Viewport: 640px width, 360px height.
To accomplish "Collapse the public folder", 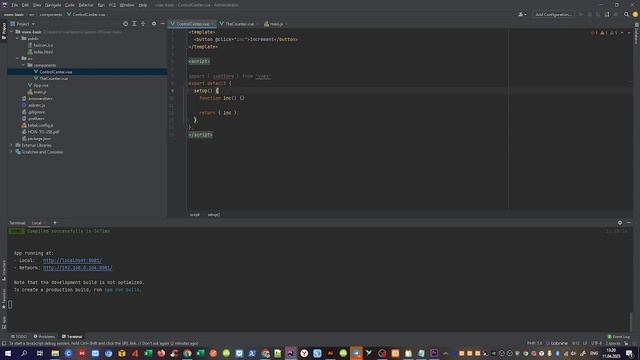I will 18,38.
